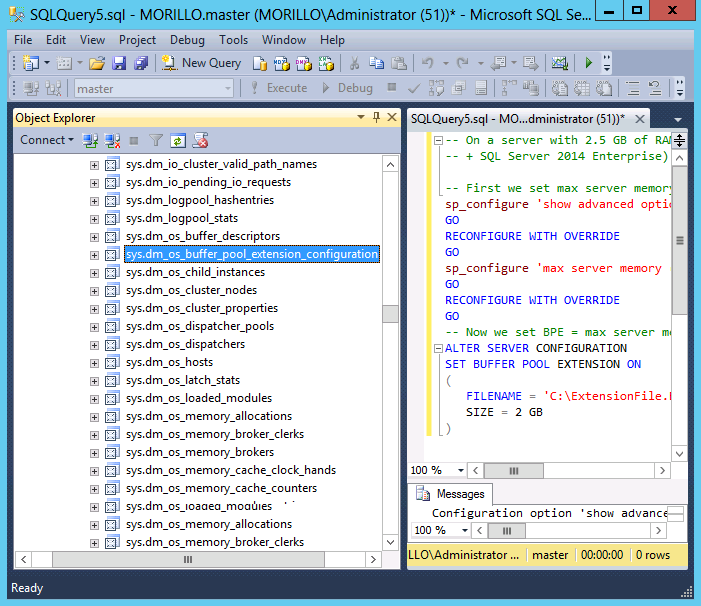The image size is (701, 606).
Task: Click the Undo arrow icon
Action: tap(427, 63)
